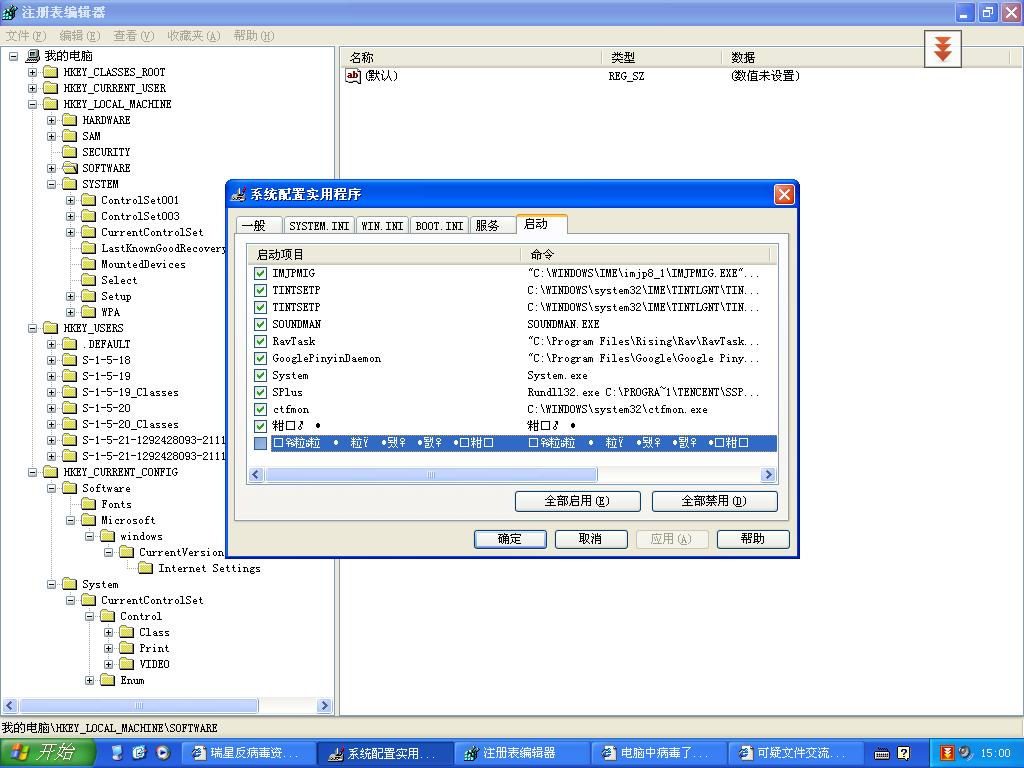The height and width of the screenshot is (768, 1024).
Task: Click the media player quick launch icon
Action: 163,753
